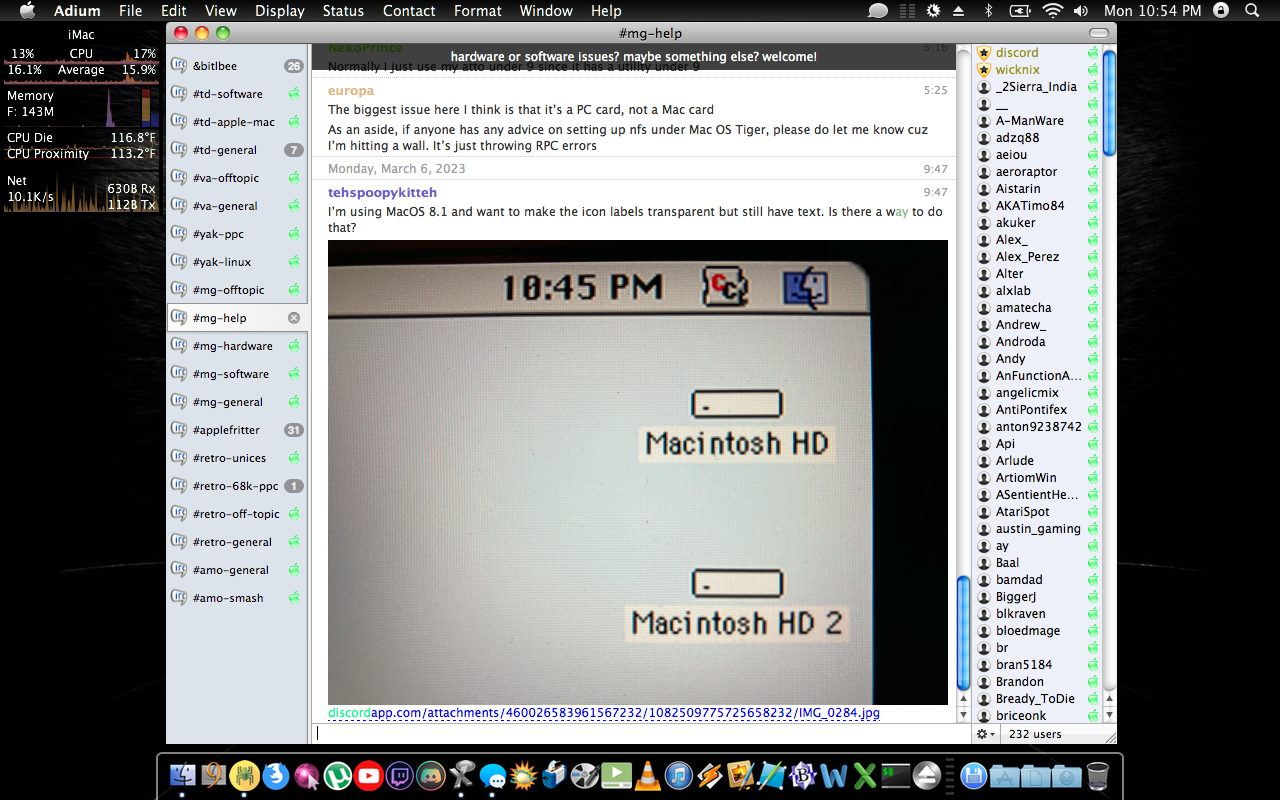
Task: Click the clock showing Mon 10:54 PM
Action: tap(1152, 11)
